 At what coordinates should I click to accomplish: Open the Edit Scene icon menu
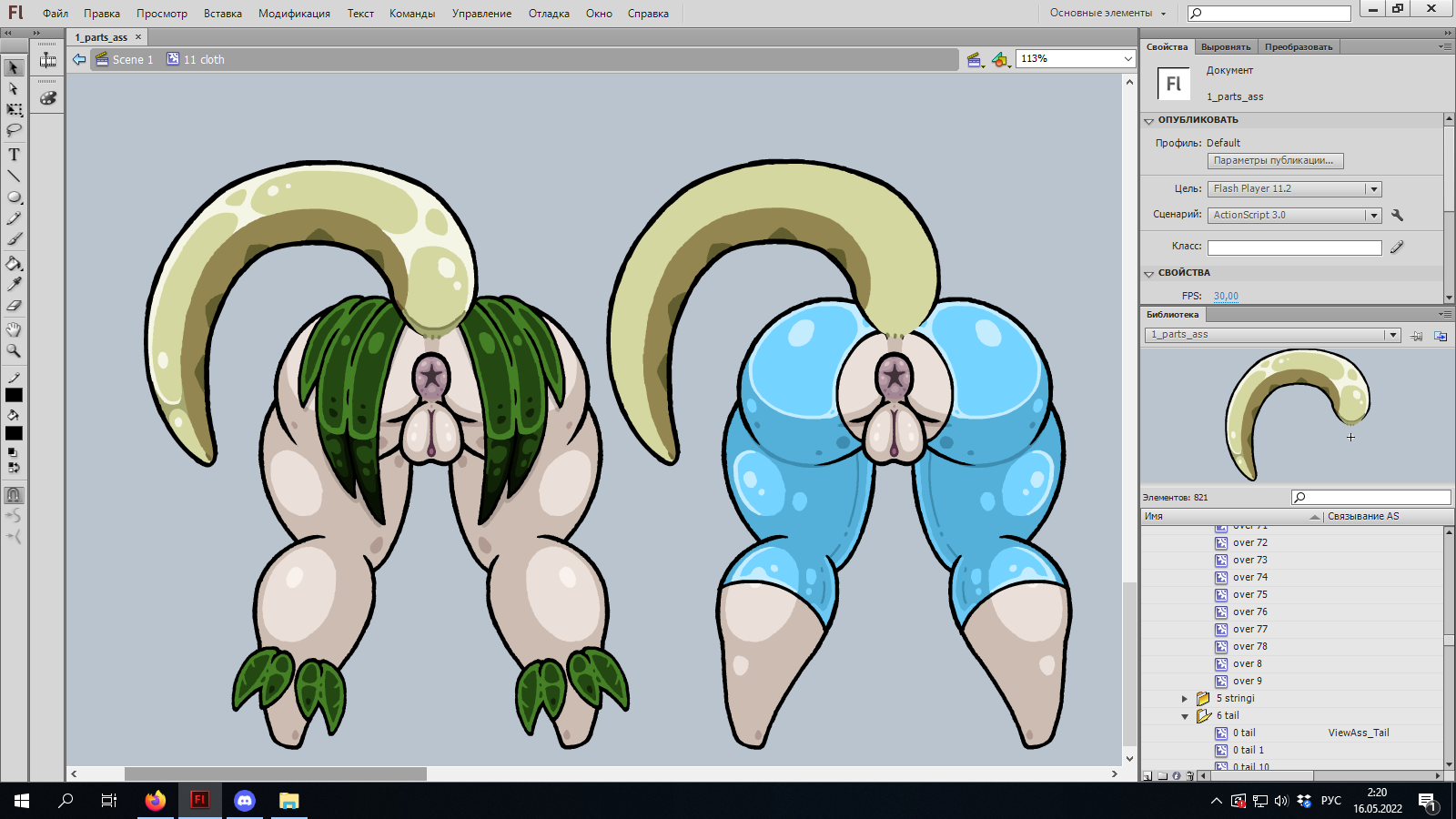[x=976, y=60]
